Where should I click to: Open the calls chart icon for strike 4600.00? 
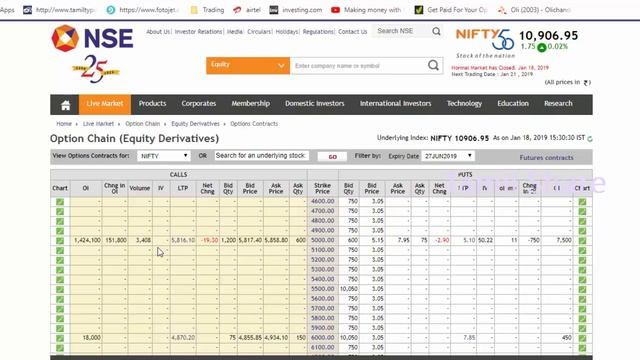click(x=60, y=202)
